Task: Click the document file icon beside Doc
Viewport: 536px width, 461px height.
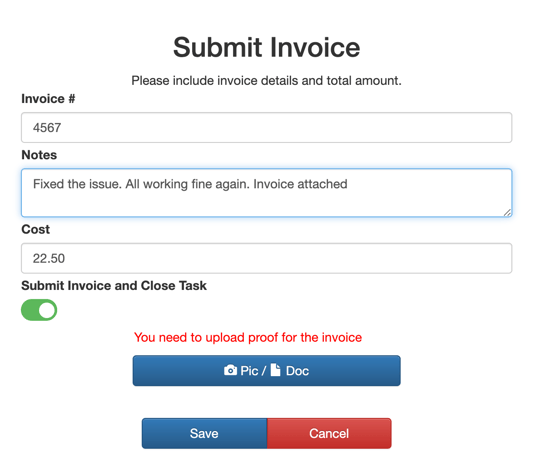Action: click(275, 370)
